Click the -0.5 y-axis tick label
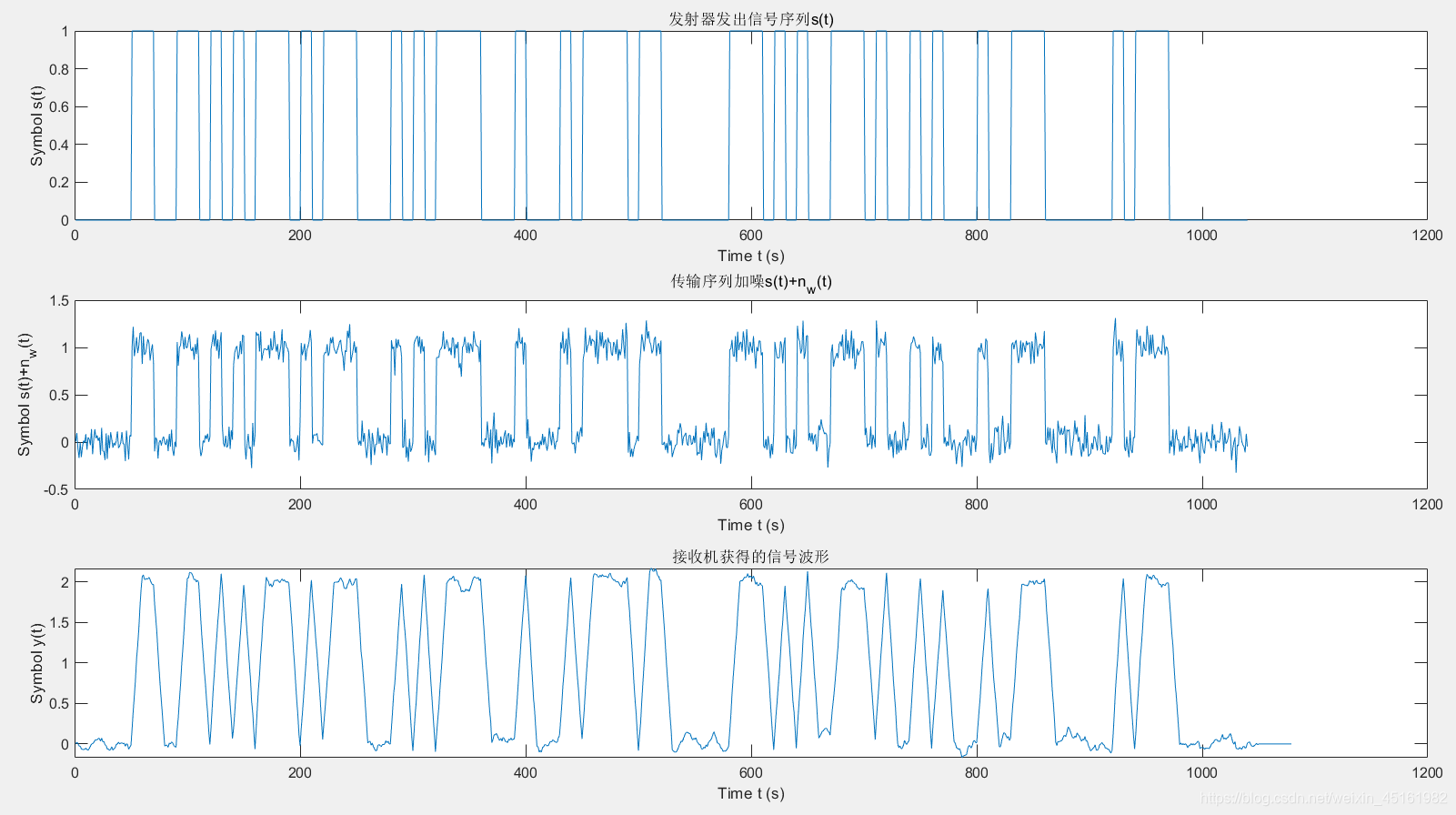This screenshot has height=815, width=1456. pyautogui.click(x=56, y=489)
